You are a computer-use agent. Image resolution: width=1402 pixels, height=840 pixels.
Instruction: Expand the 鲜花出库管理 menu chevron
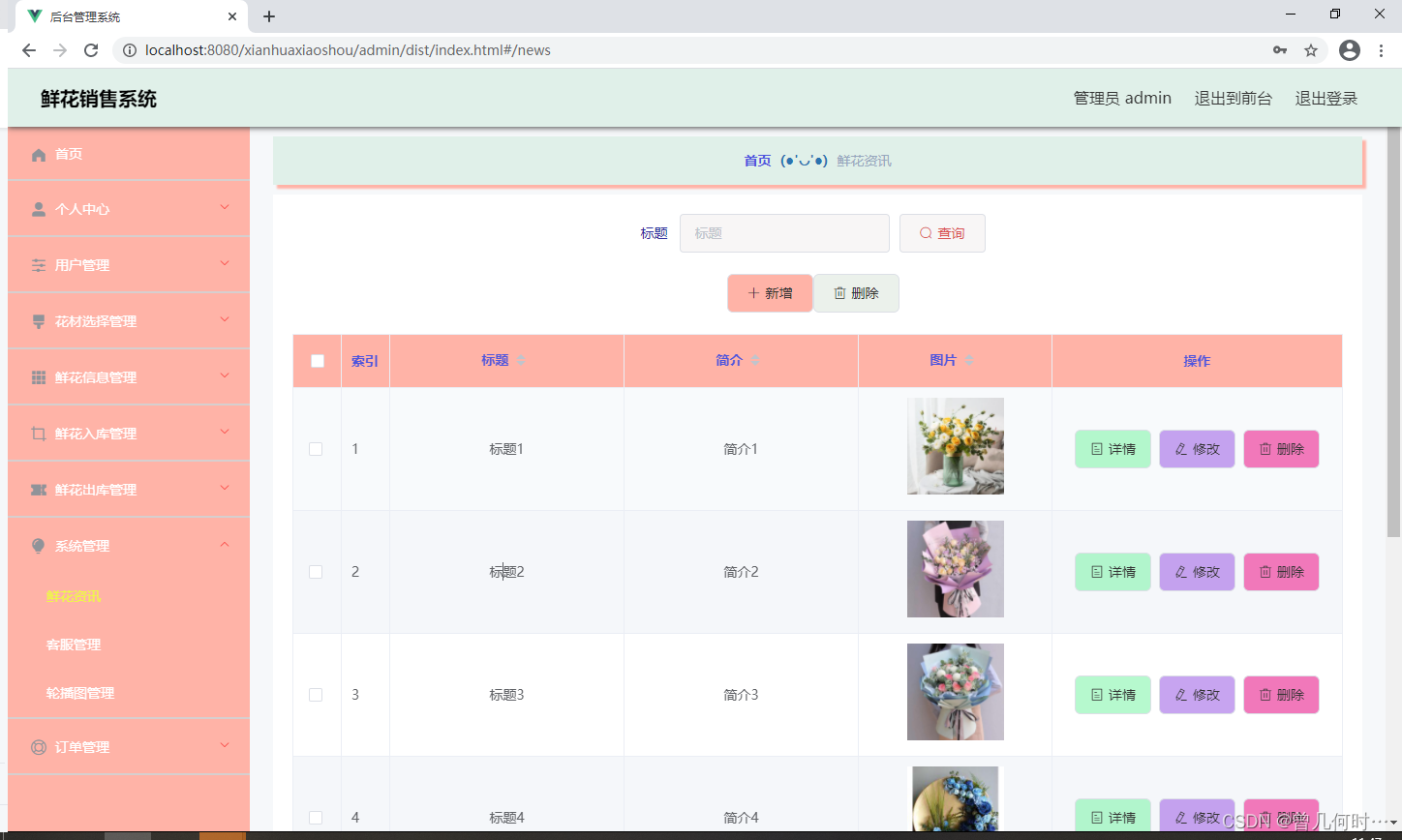click(225, 488)
